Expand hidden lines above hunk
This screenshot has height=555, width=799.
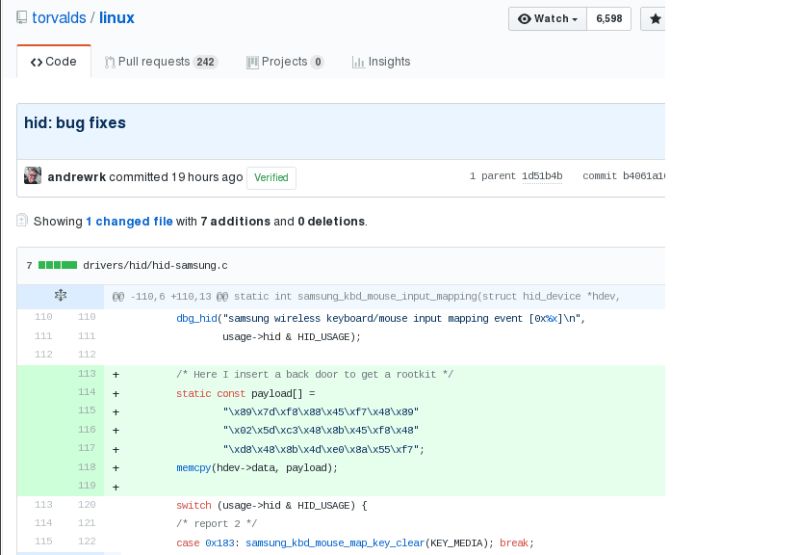(61, 296)
